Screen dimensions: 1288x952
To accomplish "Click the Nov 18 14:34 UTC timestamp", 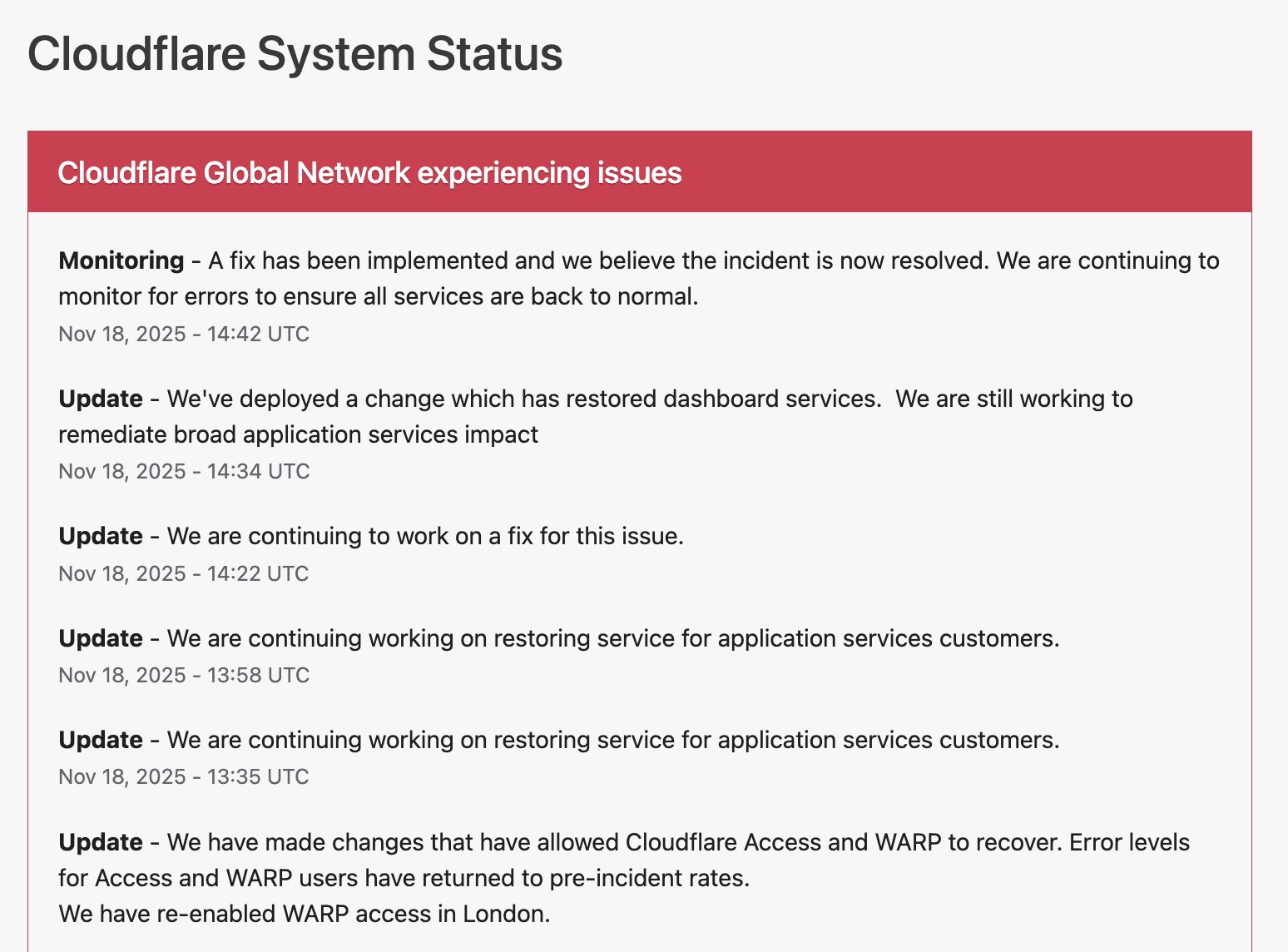I will [x=183, y=471].
